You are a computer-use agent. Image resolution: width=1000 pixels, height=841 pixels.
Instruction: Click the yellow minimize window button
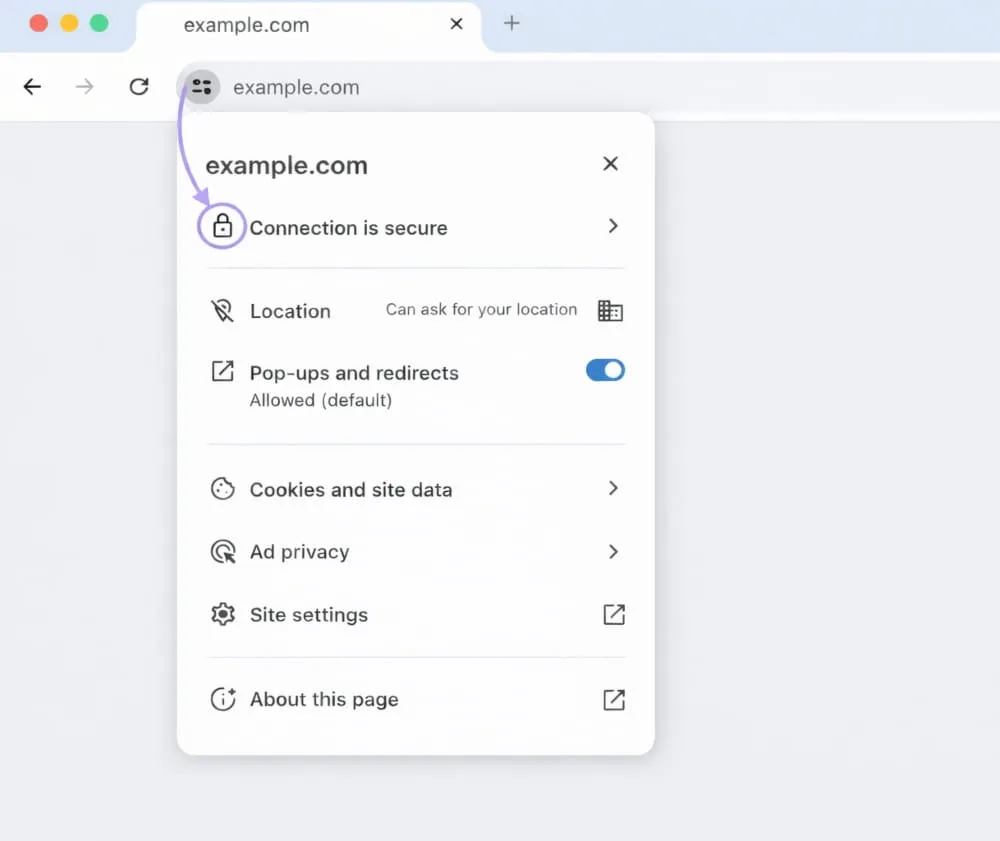pos(69,24)
